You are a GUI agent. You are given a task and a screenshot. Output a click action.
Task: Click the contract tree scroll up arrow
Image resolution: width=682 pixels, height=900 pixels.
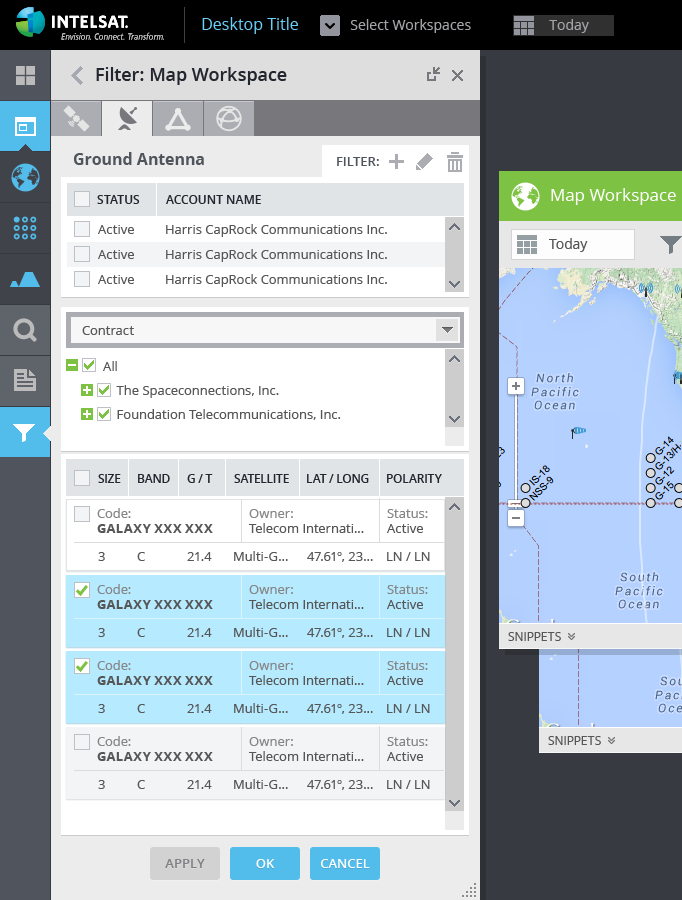pos(455,359)
